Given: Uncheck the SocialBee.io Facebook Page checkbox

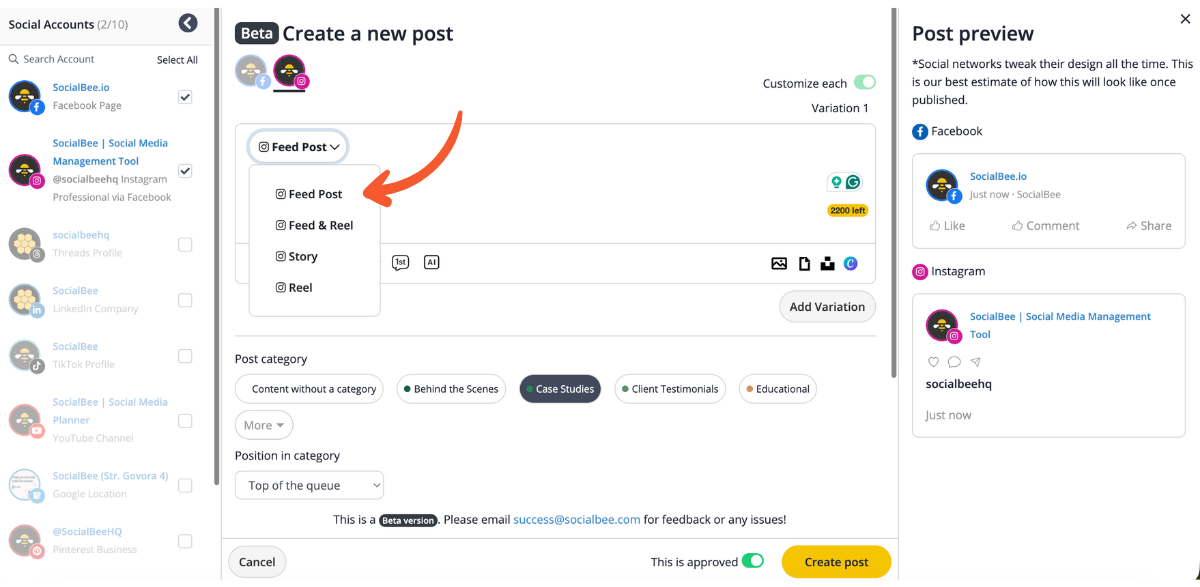Looking at the screenshot, I should (x=185, y=97).
